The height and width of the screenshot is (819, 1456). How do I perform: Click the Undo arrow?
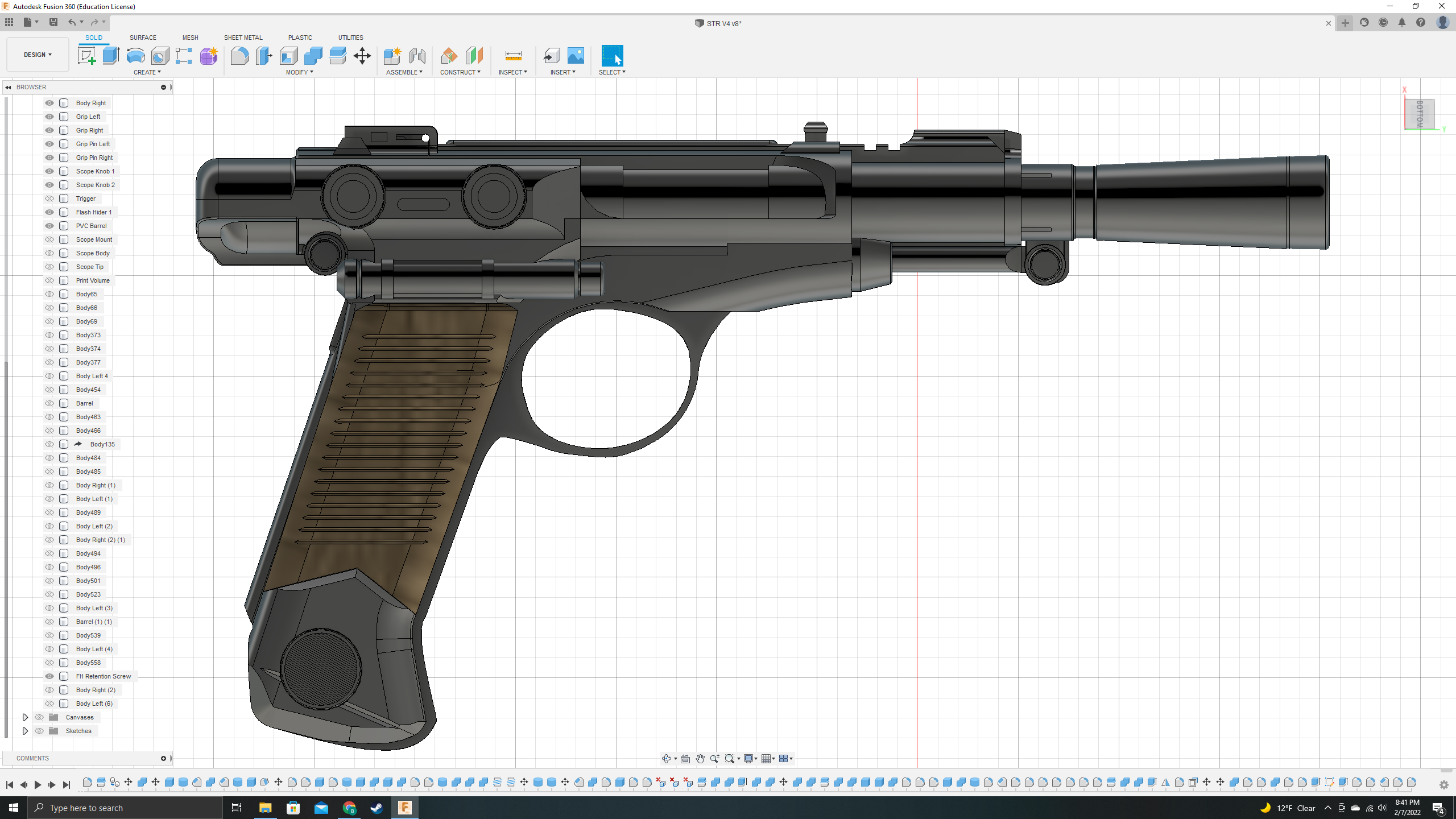point(72,22)
